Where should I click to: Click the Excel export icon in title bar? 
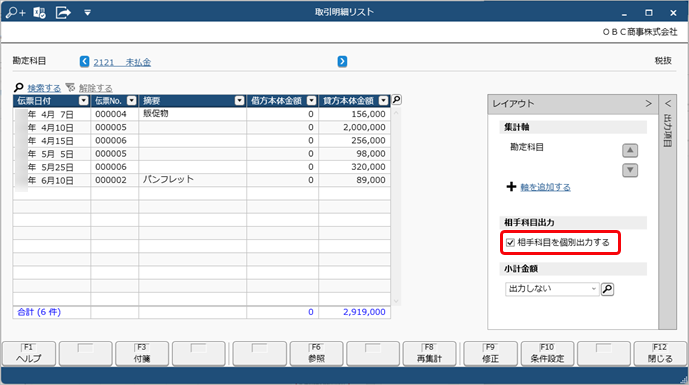click(x=40, y=12)
